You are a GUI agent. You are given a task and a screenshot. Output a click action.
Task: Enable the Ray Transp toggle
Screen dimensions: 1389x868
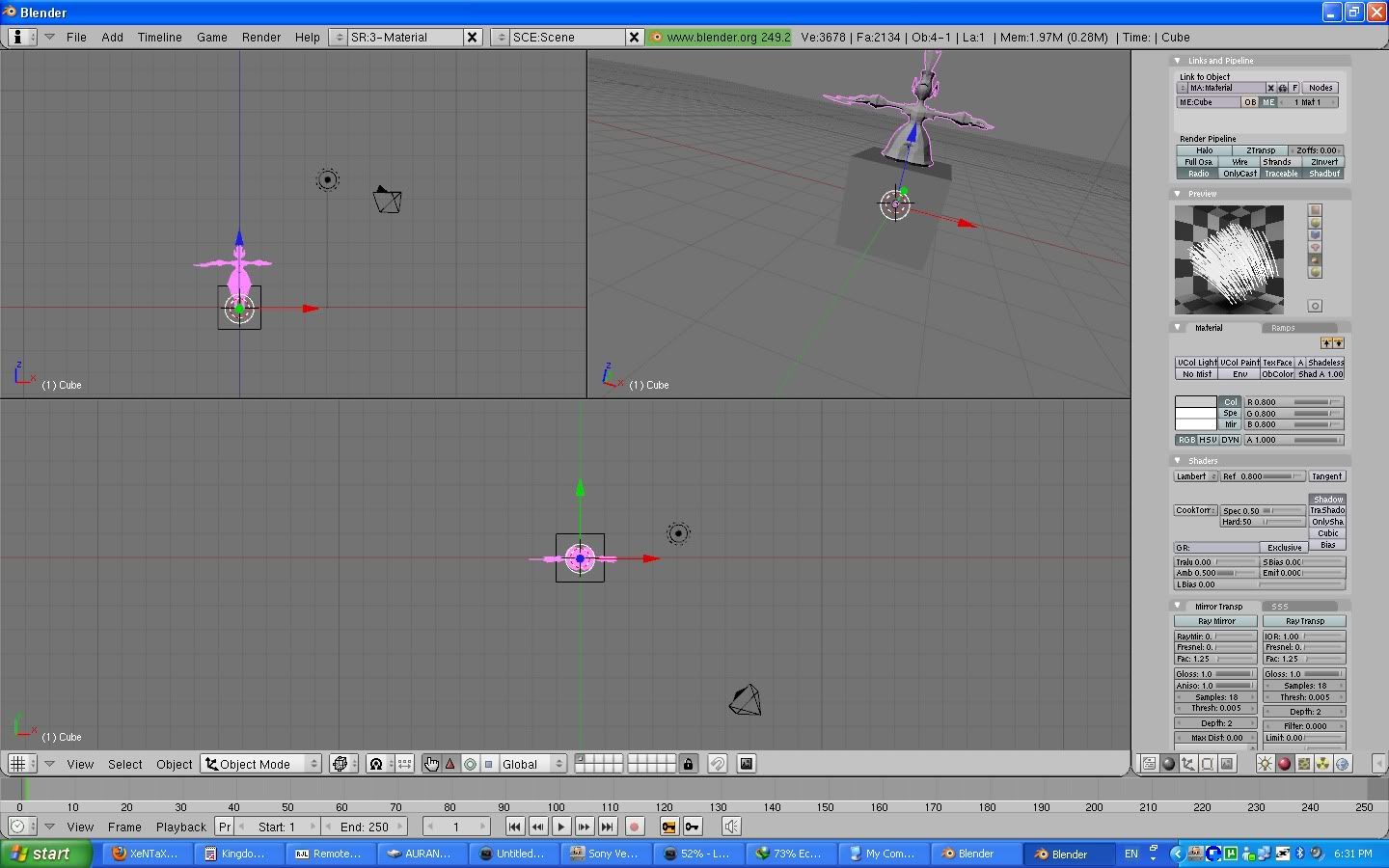[x=1304, y=621]
